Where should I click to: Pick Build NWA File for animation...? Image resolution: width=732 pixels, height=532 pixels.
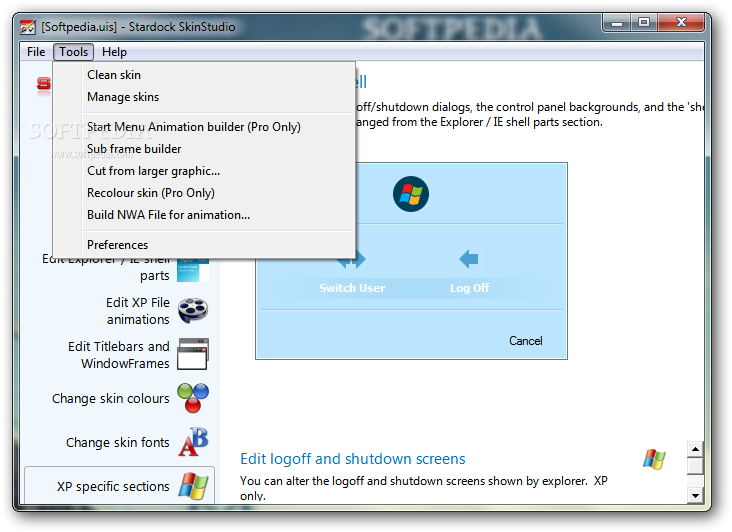[204, 215]
